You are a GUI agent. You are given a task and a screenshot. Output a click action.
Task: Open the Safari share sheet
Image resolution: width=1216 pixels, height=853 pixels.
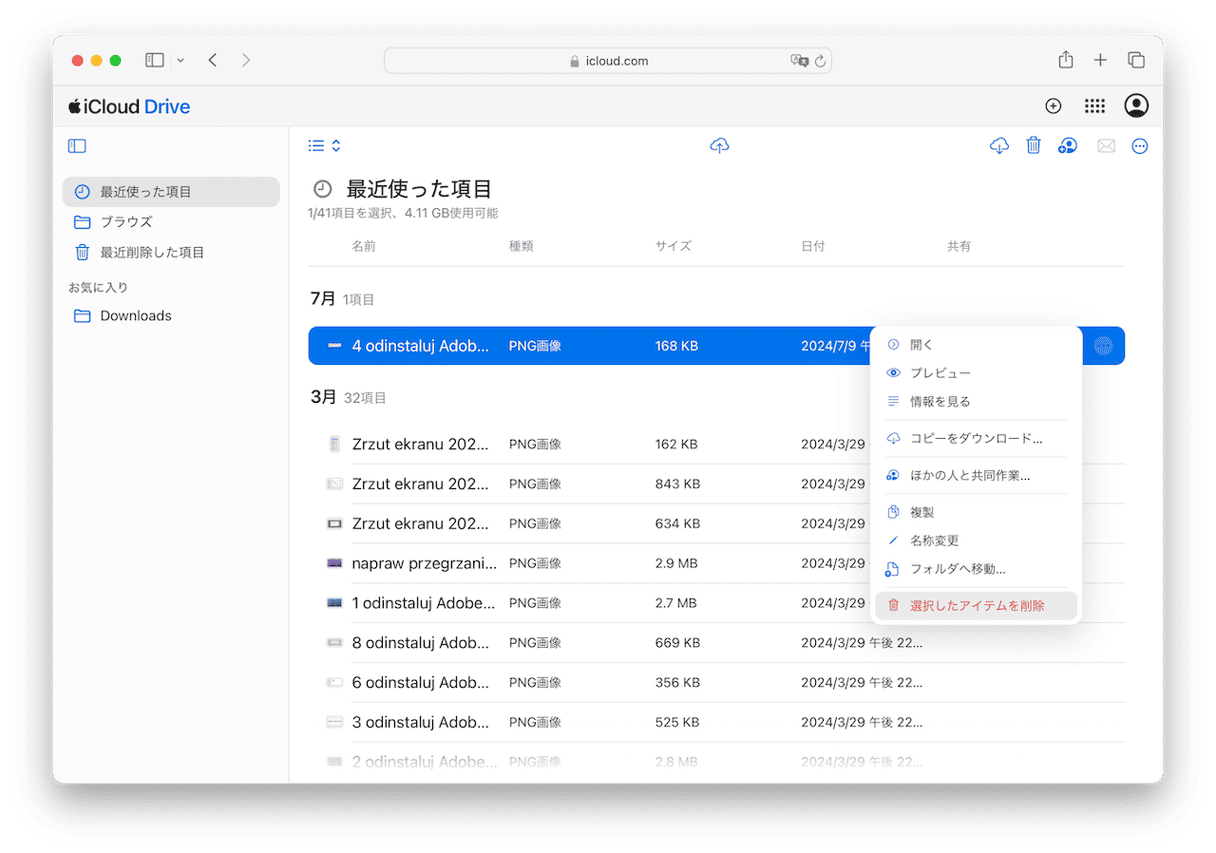coord(1066,60)
